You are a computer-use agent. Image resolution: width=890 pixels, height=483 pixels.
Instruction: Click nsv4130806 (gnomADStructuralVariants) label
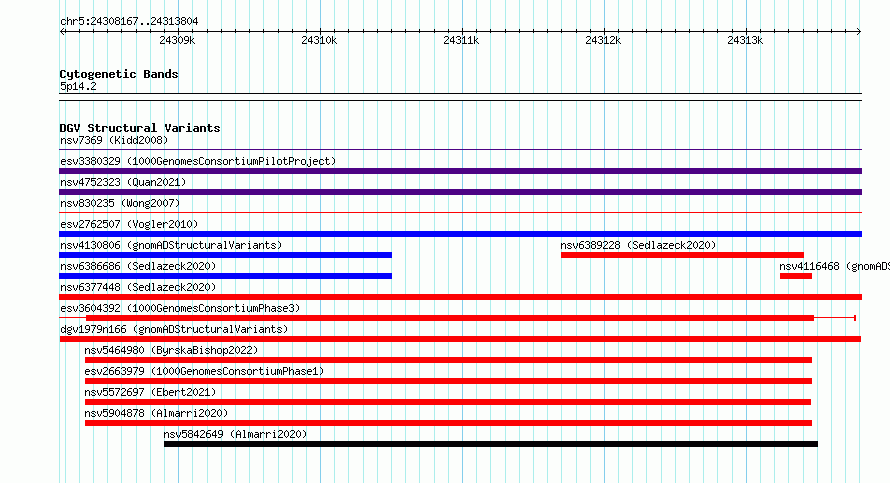(x=171, y=245)
